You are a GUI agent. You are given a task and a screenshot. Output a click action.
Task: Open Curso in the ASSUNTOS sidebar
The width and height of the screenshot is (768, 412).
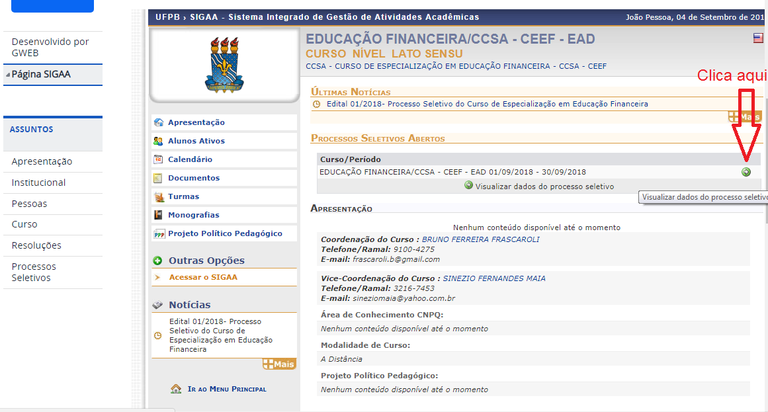click(24, 224)
